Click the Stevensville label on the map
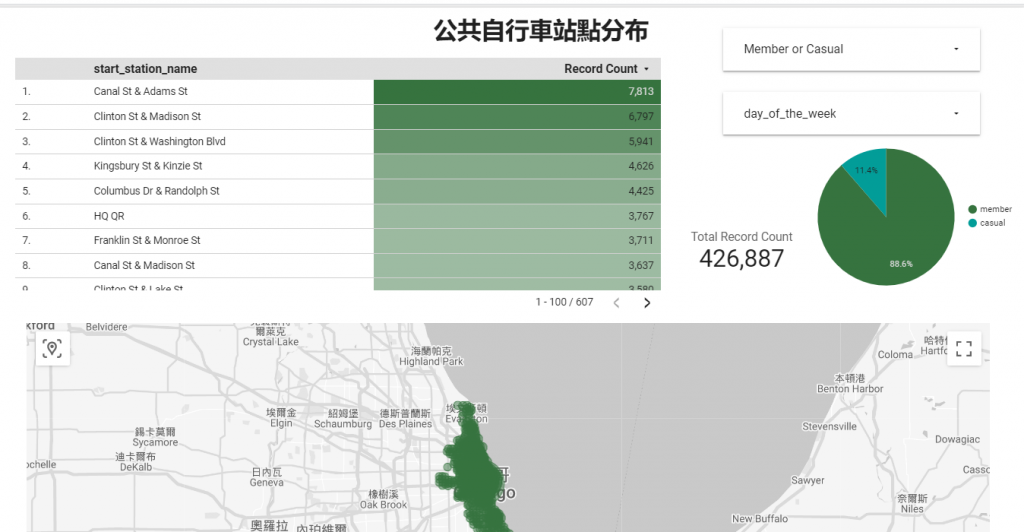1024x532 pixels. tap(829, 427)
